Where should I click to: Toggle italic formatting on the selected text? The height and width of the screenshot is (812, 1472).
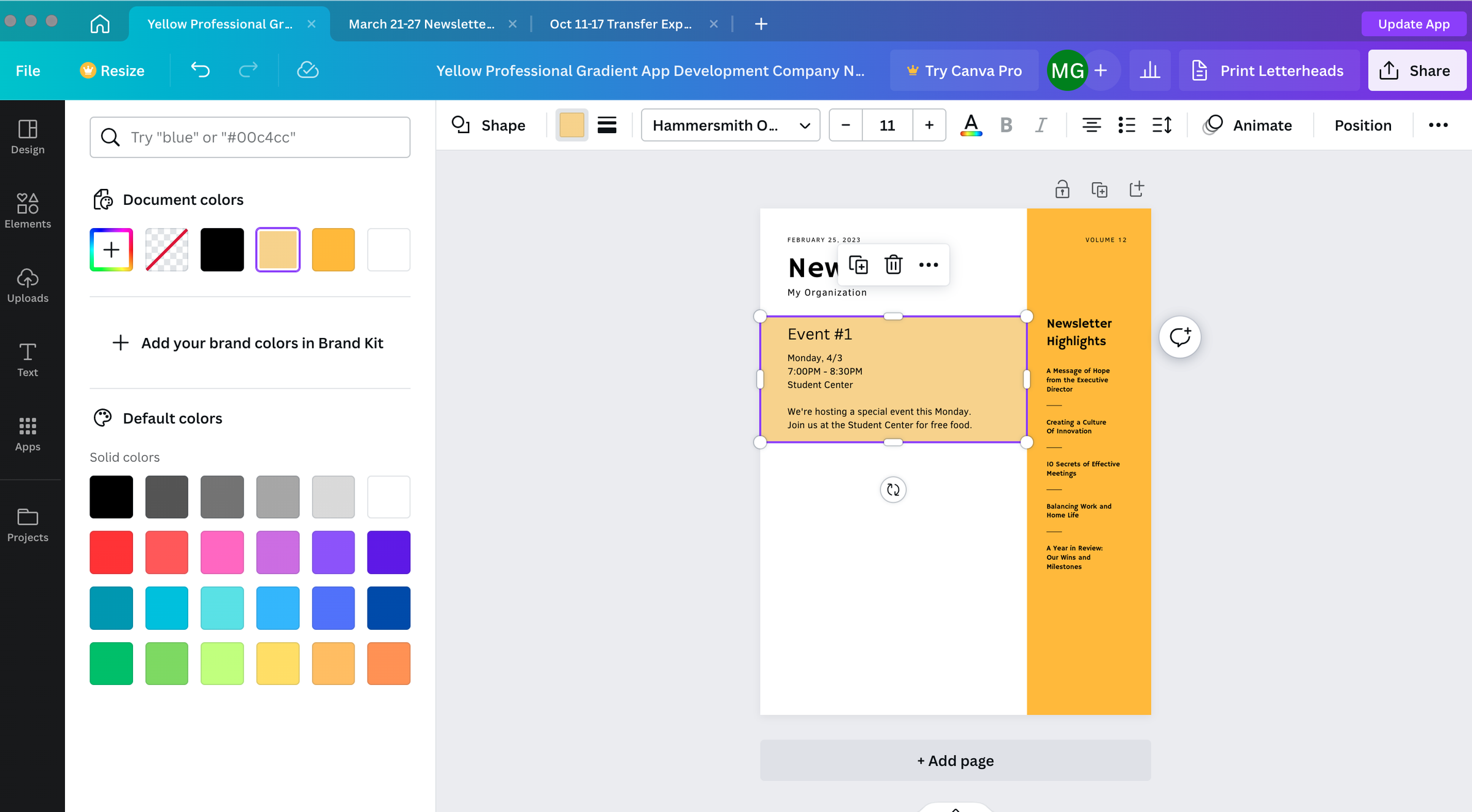point(1041,125)
